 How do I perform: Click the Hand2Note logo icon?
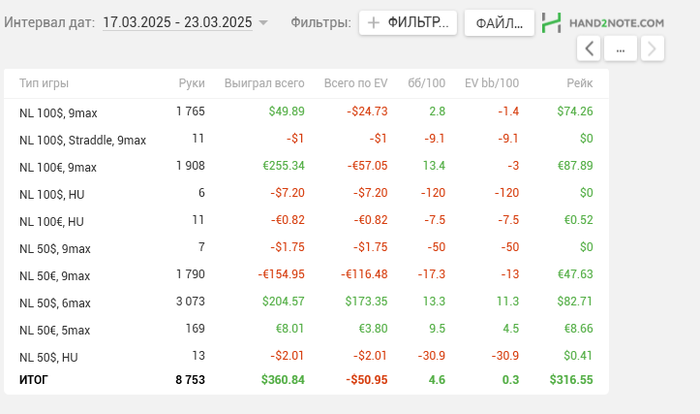coord(551,22)
